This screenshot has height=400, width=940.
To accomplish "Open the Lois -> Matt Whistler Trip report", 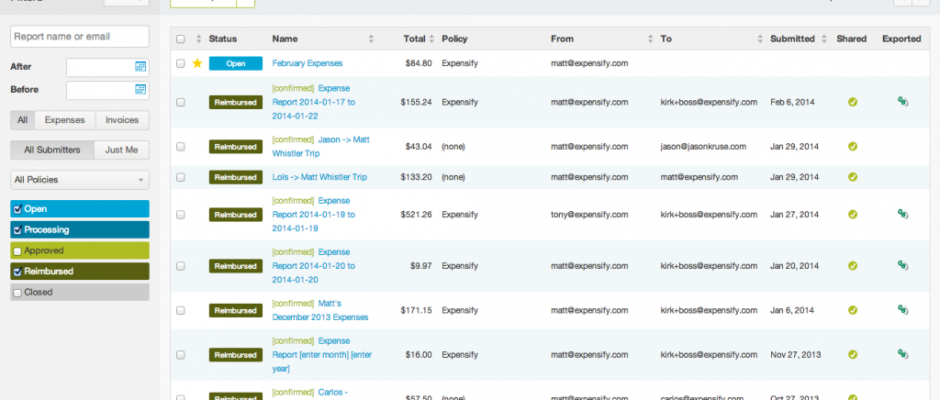I will click(x=319, y=177).
